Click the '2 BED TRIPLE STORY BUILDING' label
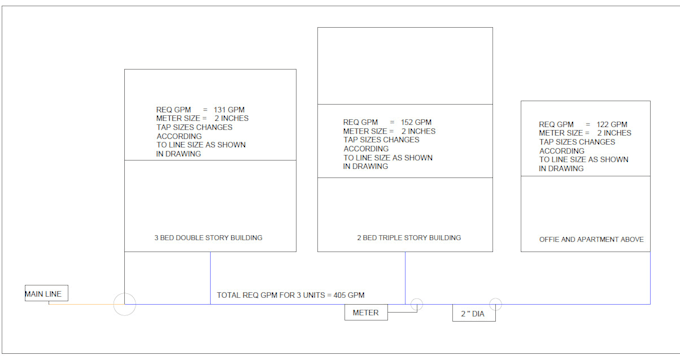 [x=409, y=238]
